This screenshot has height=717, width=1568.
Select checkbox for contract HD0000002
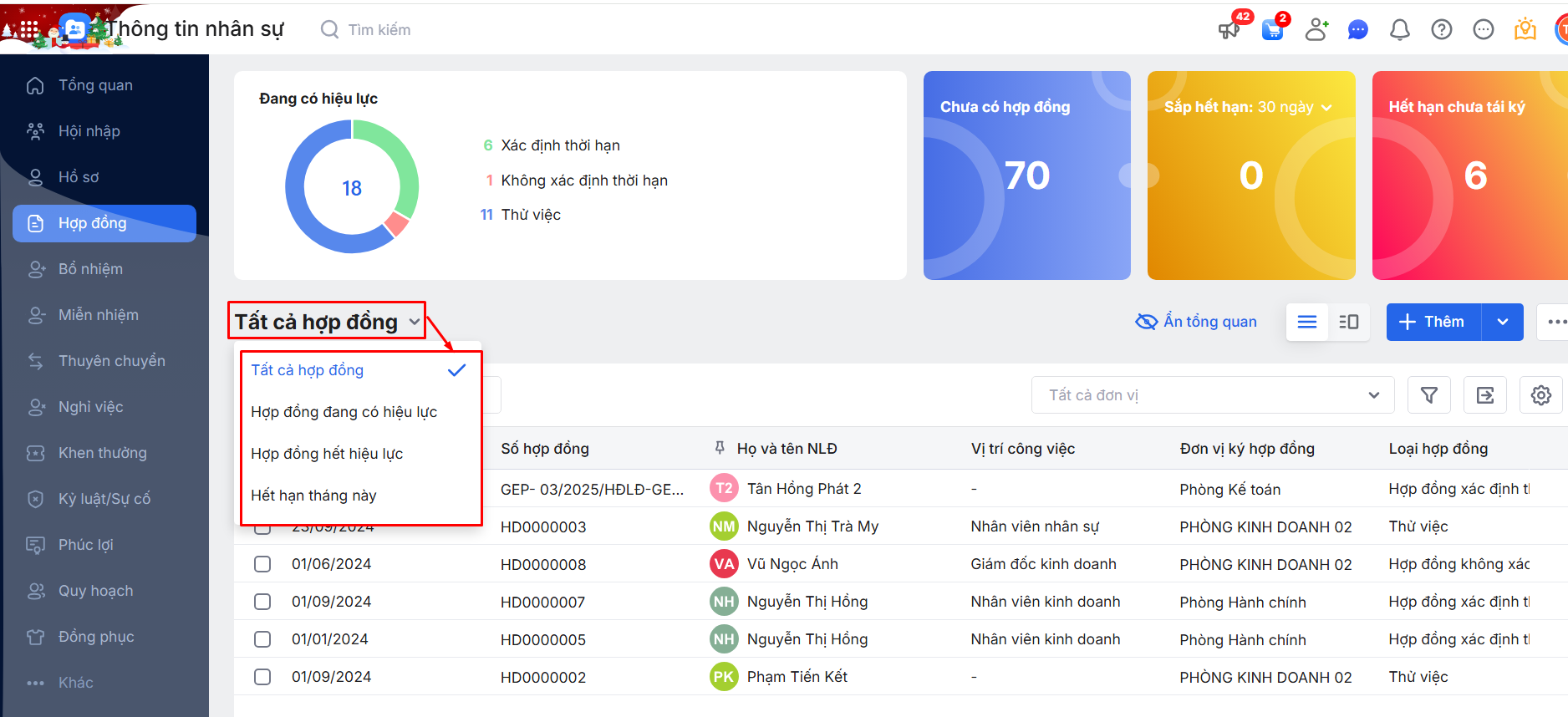click(x=262, y=677)
